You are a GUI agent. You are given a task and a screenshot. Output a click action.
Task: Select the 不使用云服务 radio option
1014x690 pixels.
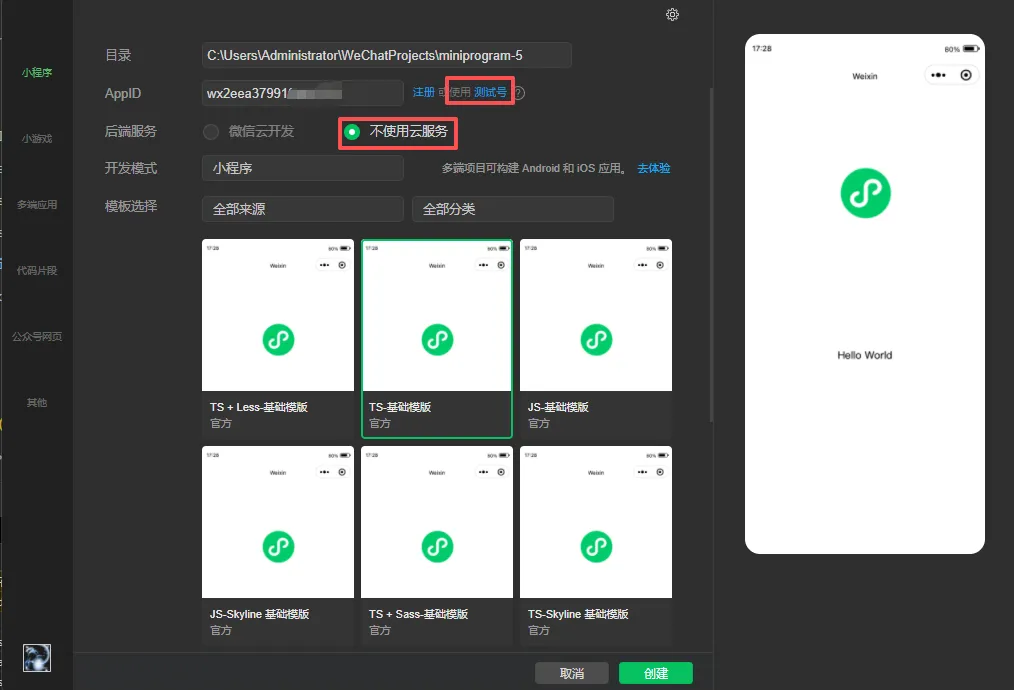(x=352, y=132)
